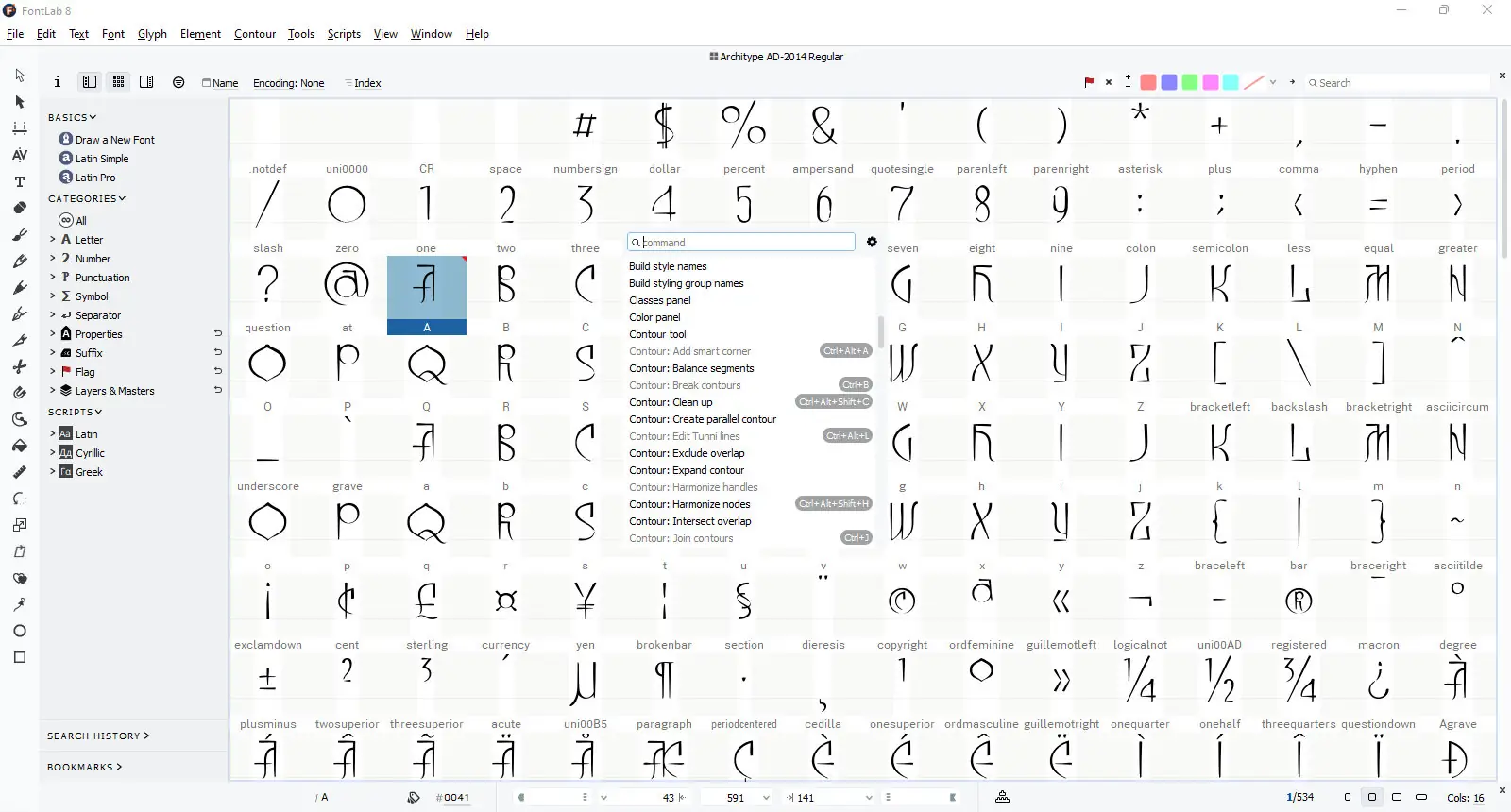Viewport: 1511px width, 812px height.
Task: Toggle the right sidebar panel
Action: pos(146,82)
